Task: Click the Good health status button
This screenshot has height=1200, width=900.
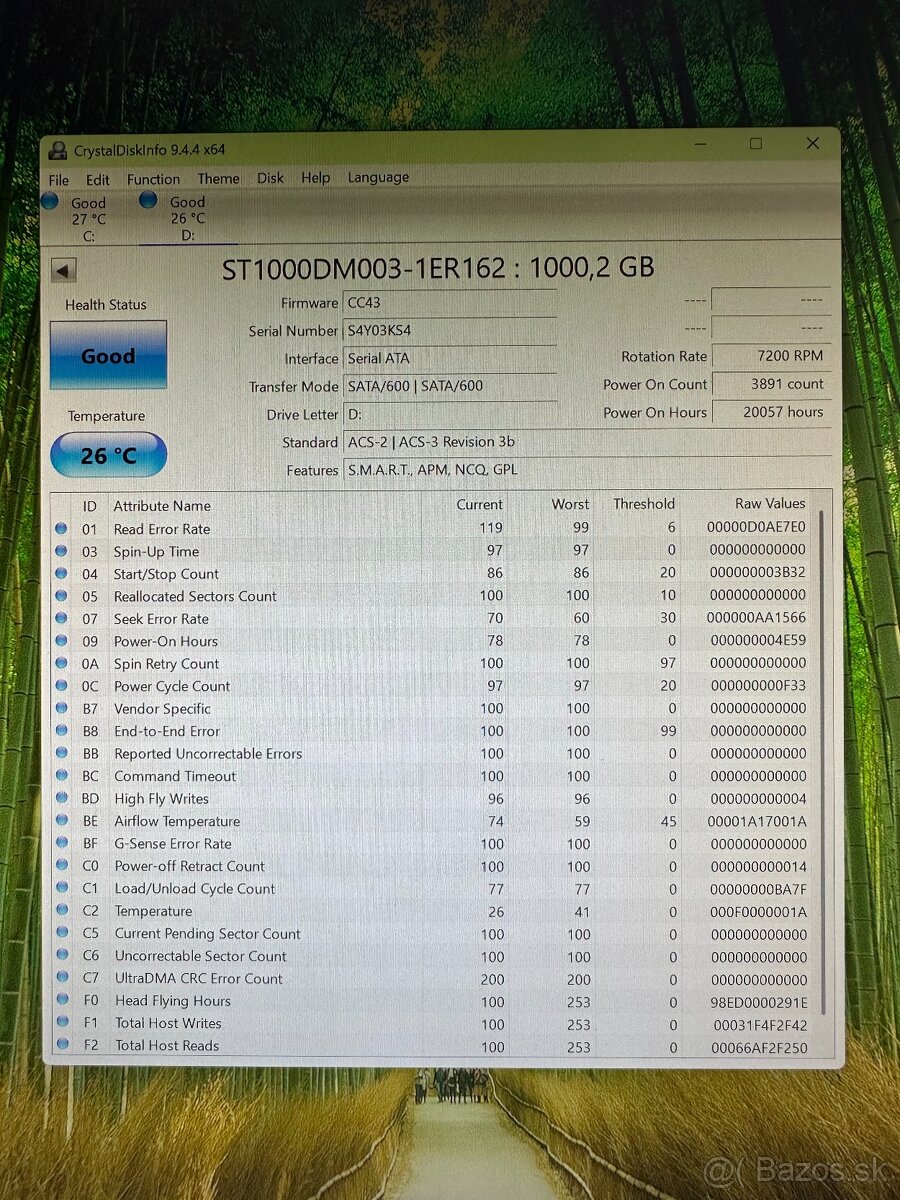Action: tap(108, 355)
